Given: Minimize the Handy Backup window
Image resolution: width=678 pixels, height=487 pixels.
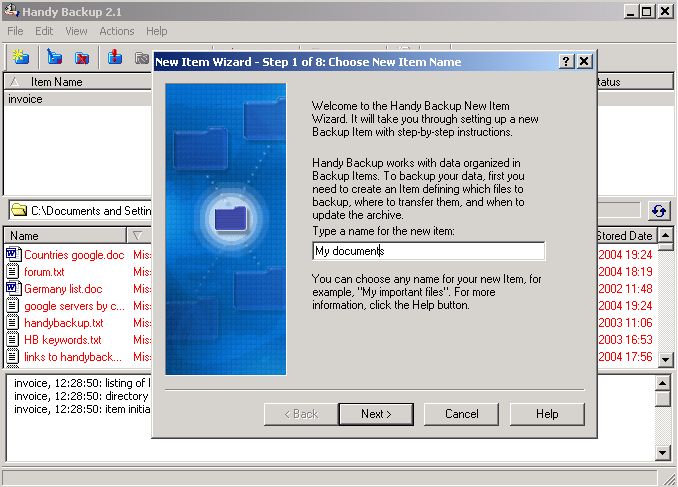Looking at the screenshot, I should (x=631, y=11).
